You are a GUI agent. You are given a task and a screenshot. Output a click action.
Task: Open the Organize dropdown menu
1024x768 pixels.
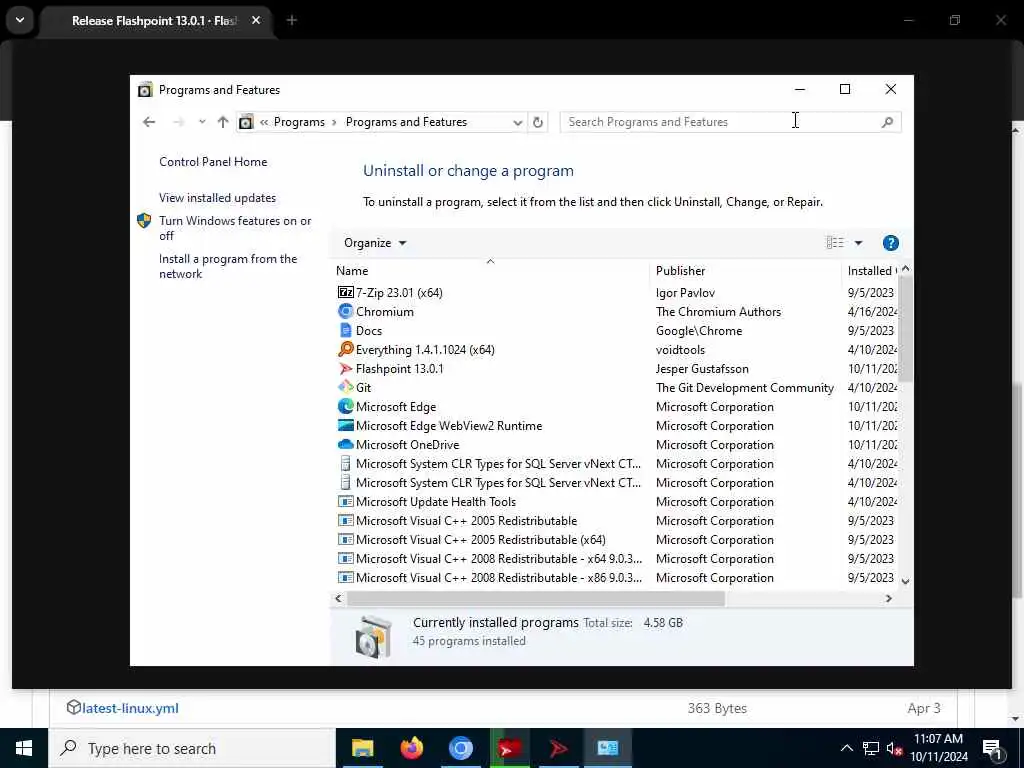point(375,243)
